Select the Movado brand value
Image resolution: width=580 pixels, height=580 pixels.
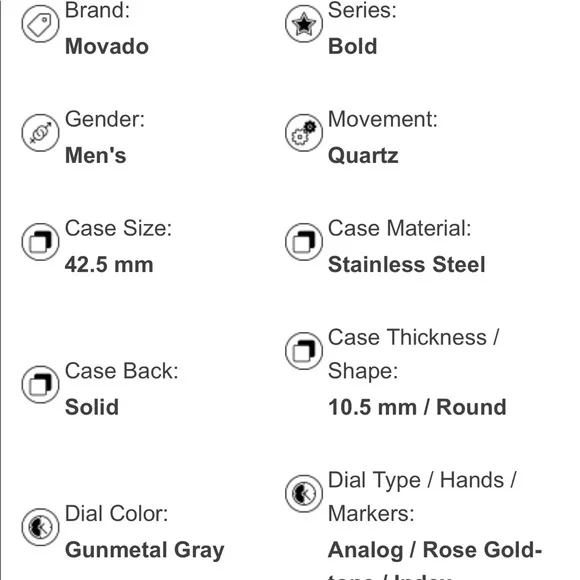click(107, 47)
